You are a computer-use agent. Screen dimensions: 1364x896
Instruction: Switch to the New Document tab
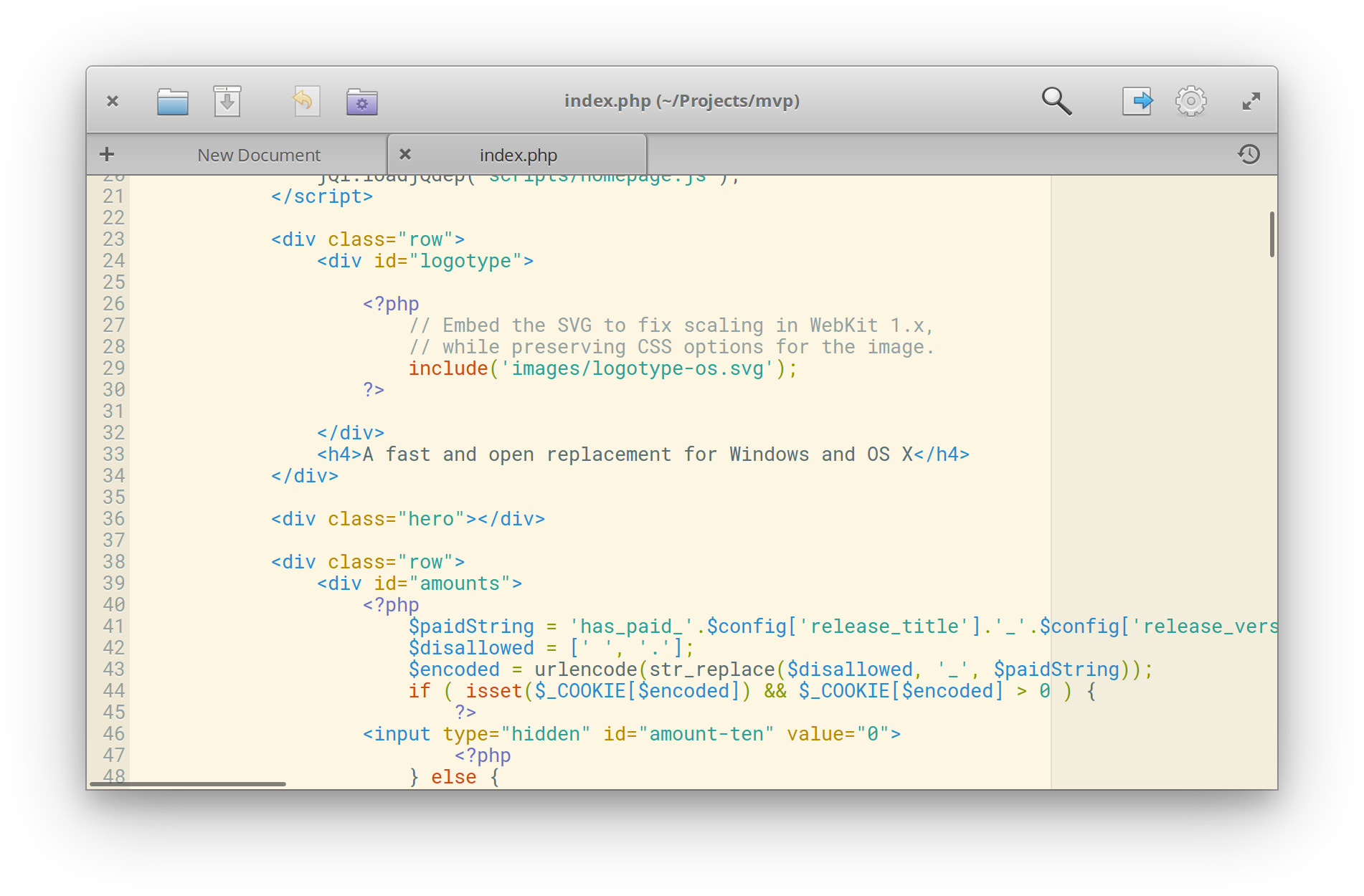tap(259, 155)
